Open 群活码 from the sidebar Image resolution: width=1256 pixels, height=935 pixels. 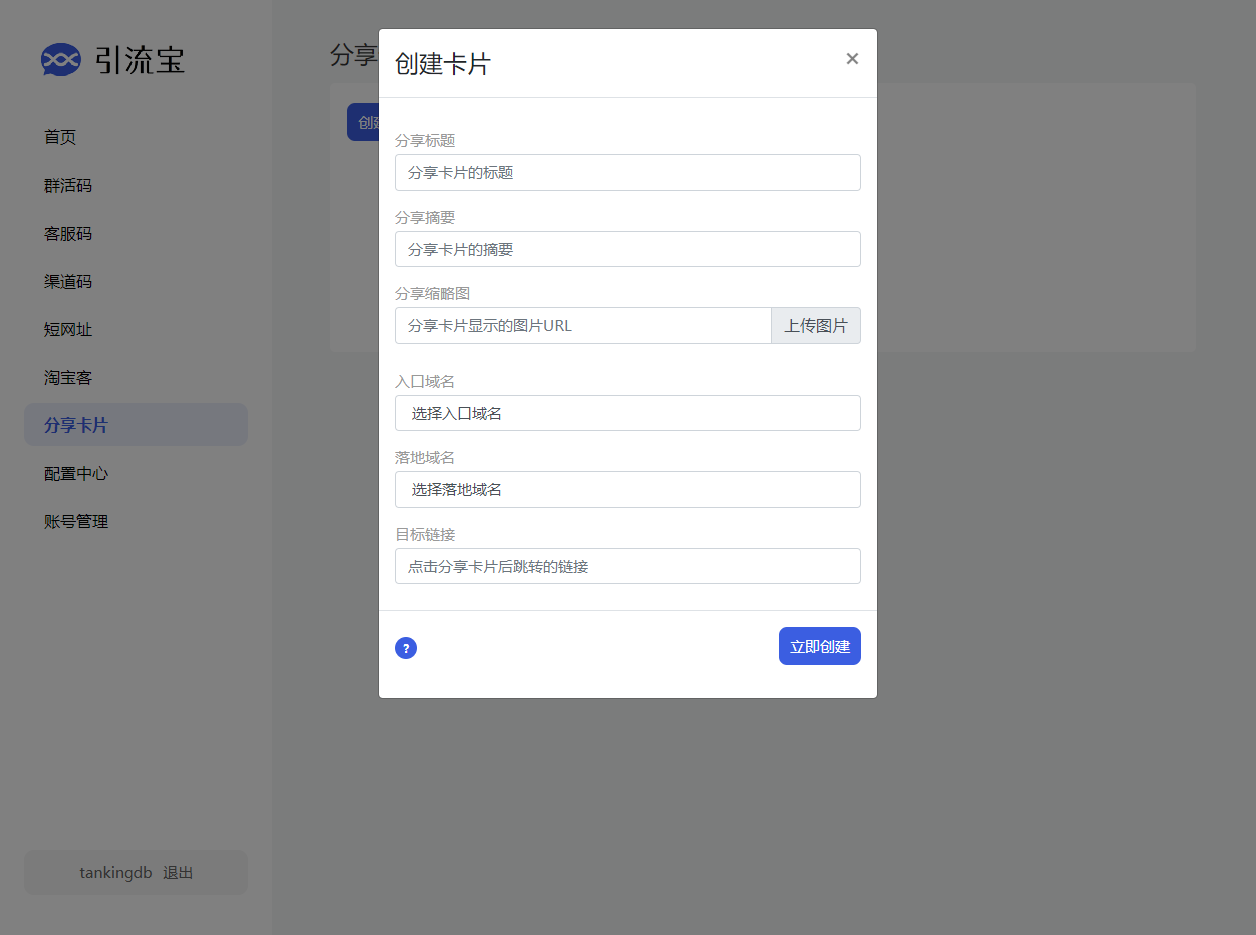[x=68, y=185]
